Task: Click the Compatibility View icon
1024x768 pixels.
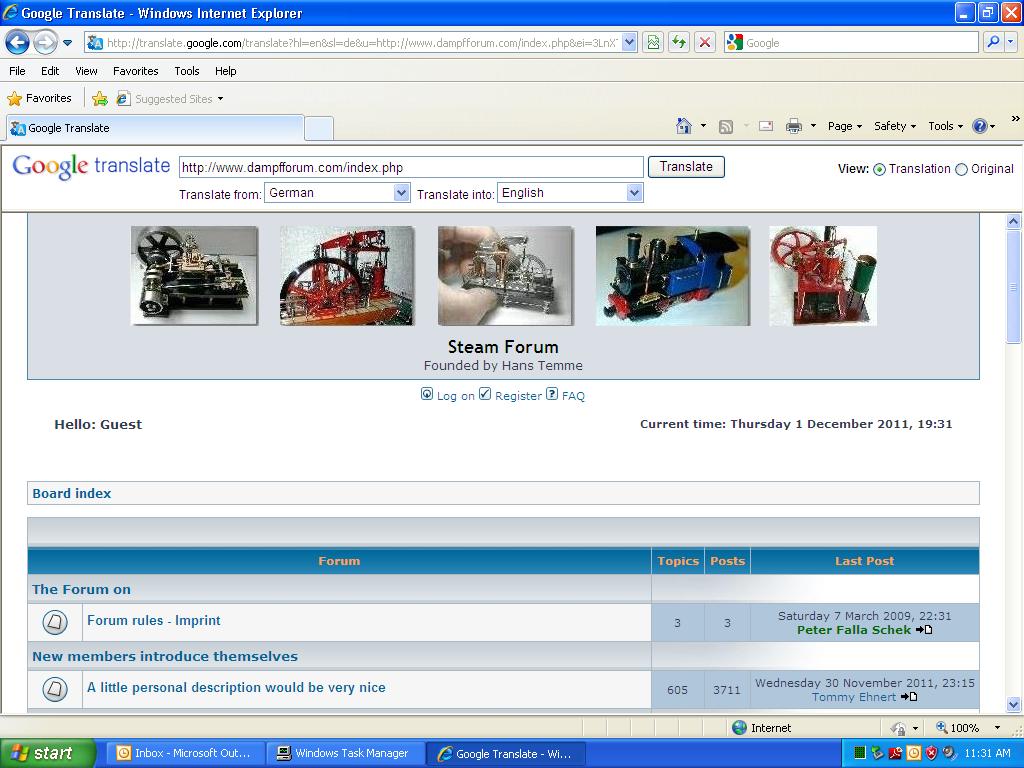Action: coord(653,43)
